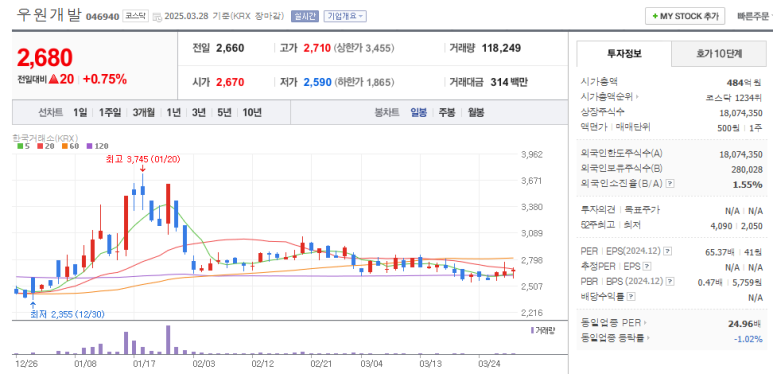The height and width of the screenshot is (374, 773).
Task: Open the 빠른주문 quick order menu
Action: pyautogui.click(x=755, y=16)
